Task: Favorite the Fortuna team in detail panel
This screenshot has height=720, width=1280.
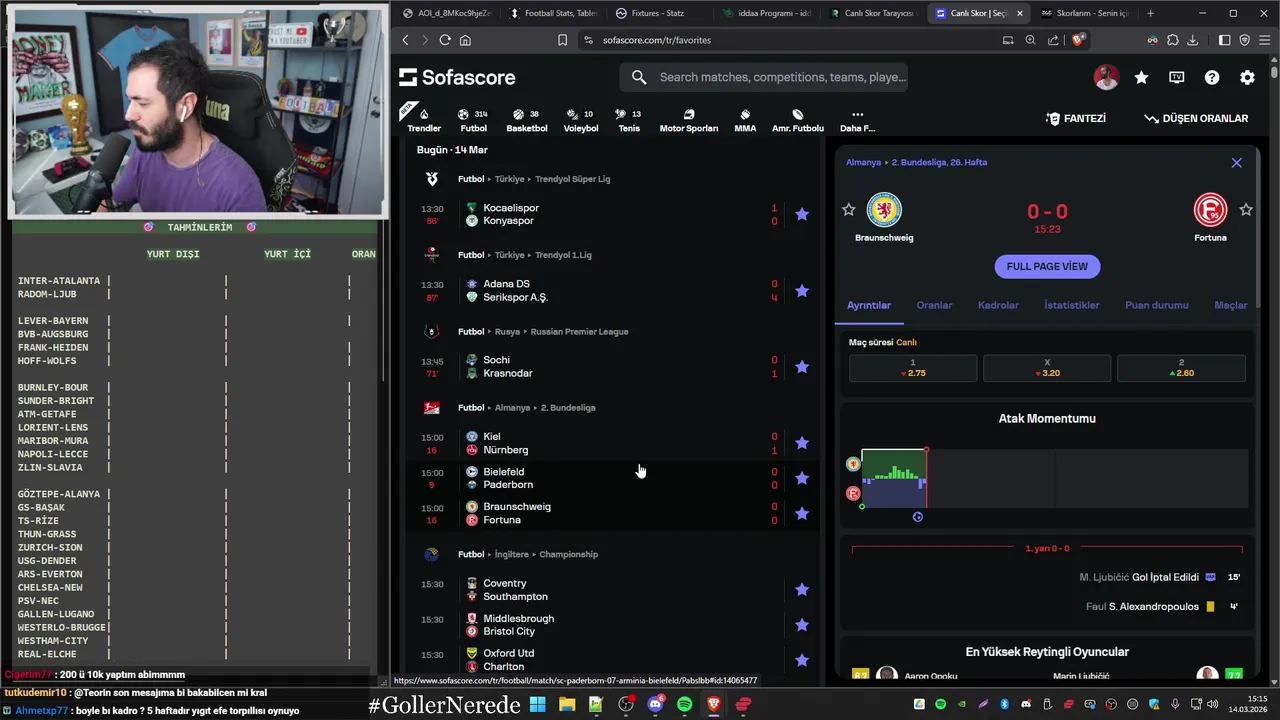Action: [x=1246, y=209]
